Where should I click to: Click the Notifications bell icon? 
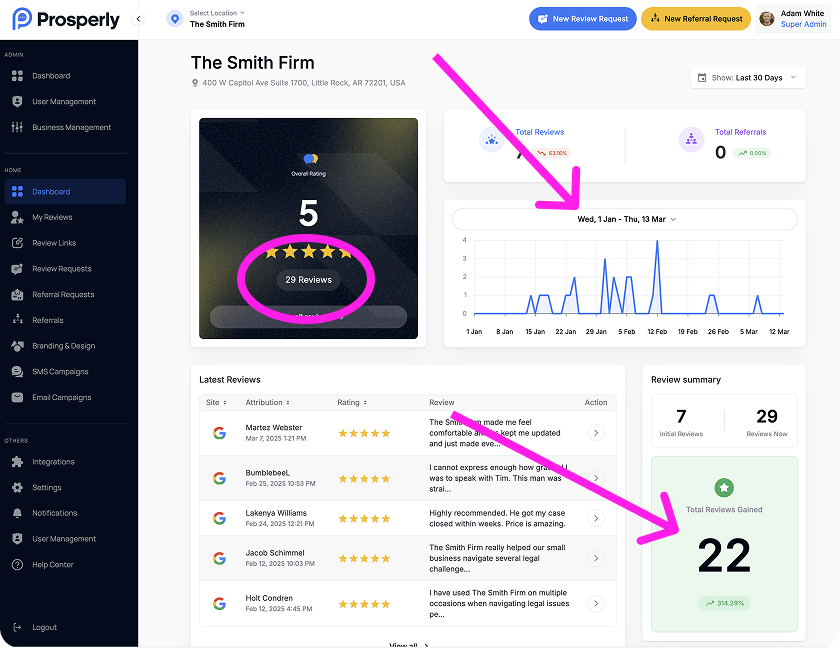(x=17, y=513)
